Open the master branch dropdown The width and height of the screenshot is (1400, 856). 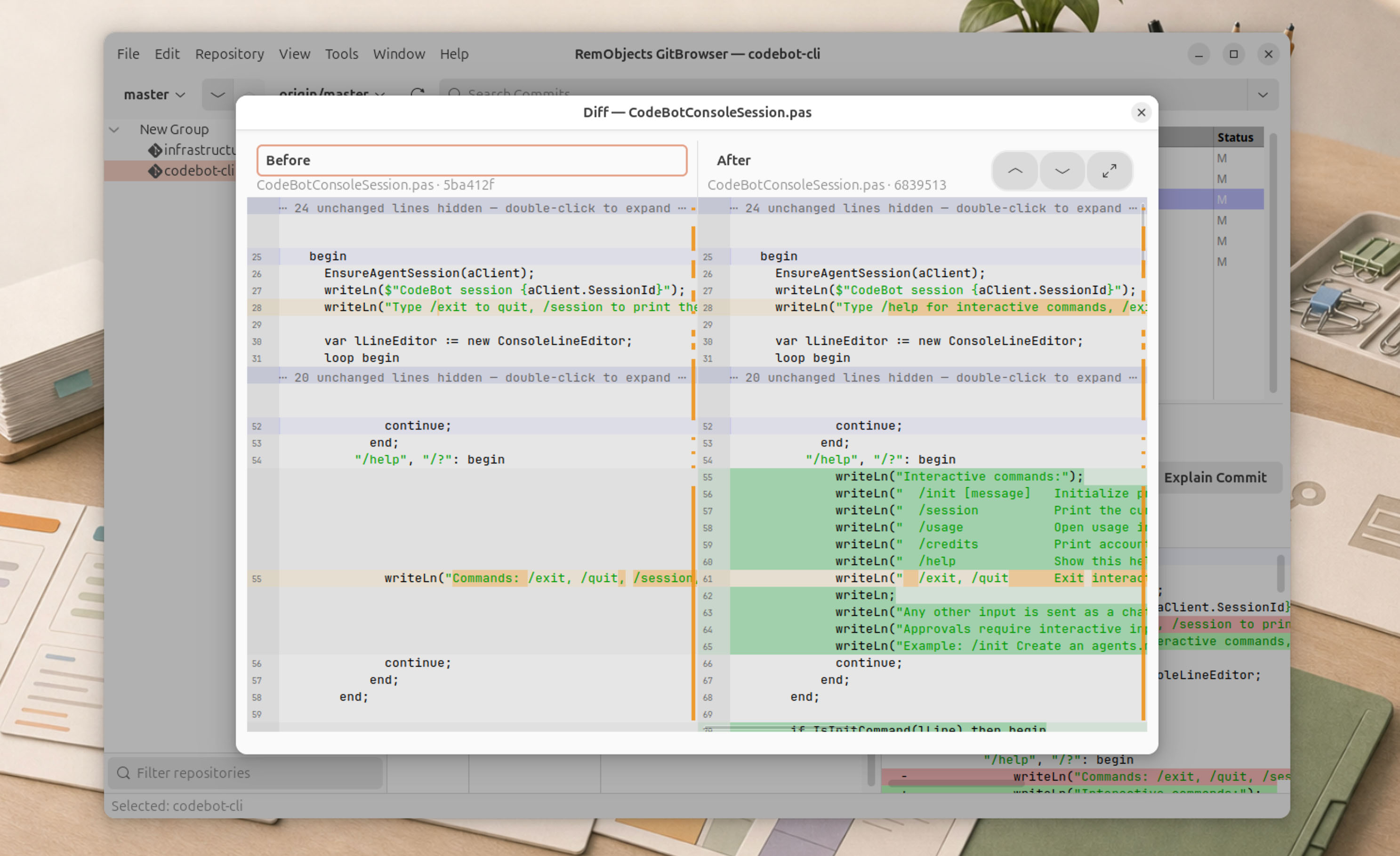pyautogui.click(x=154, y=94)
